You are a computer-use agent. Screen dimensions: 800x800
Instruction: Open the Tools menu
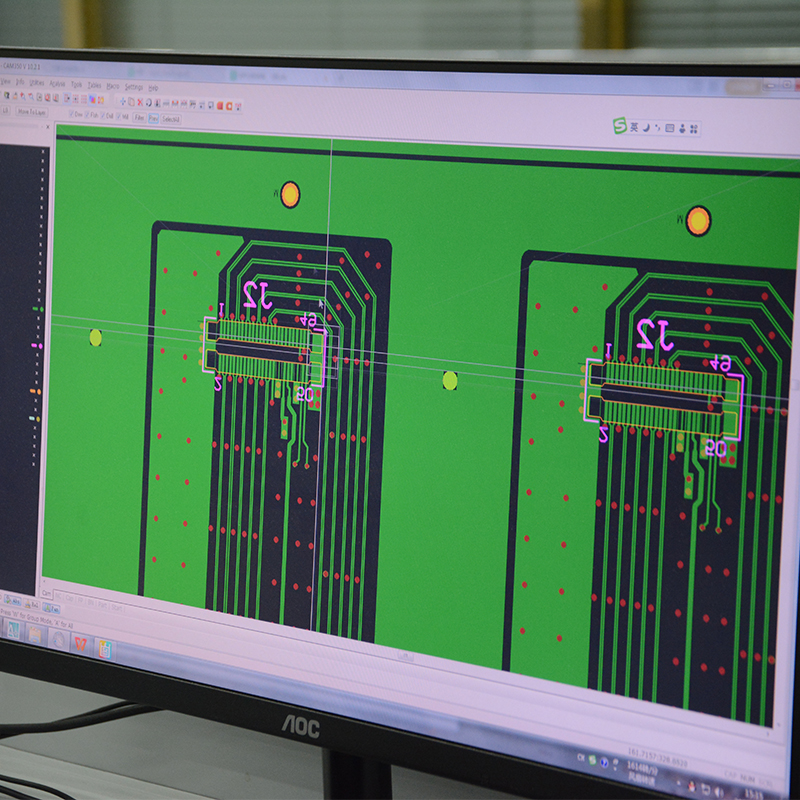point(77,84)
